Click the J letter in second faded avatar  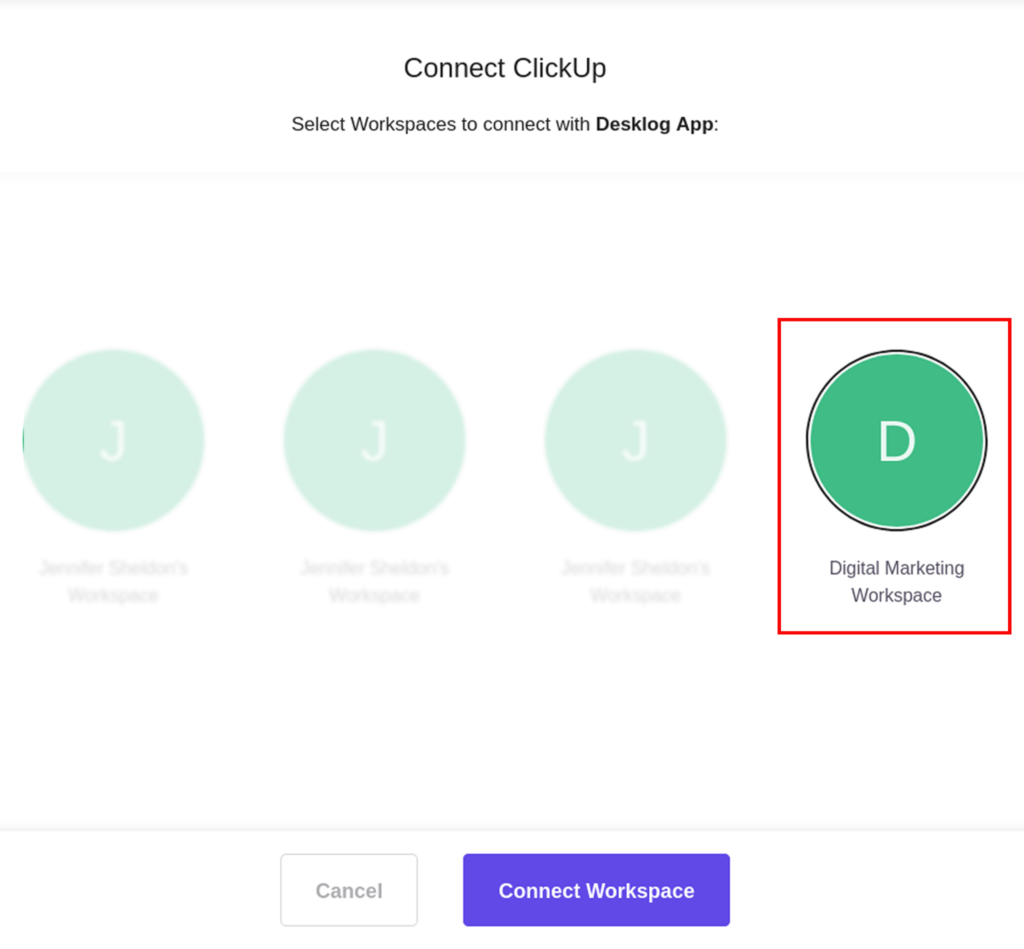374,442
